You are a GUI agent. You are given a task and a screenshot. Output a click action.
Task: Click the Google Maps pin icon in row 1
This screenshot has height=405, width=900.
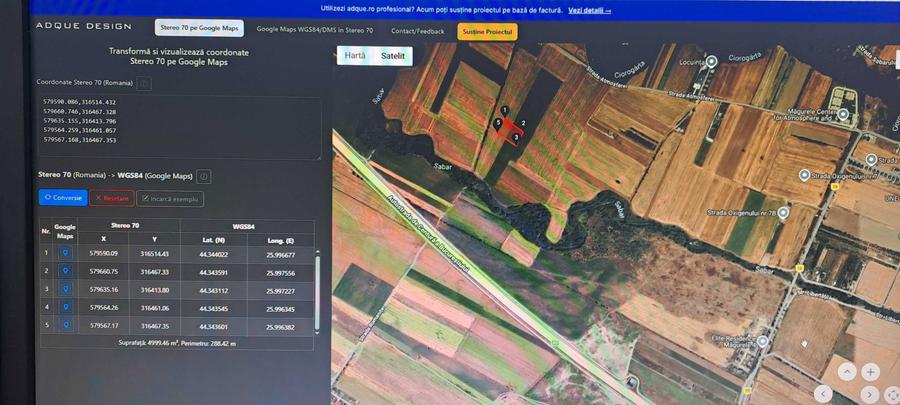tap(65, 253)
